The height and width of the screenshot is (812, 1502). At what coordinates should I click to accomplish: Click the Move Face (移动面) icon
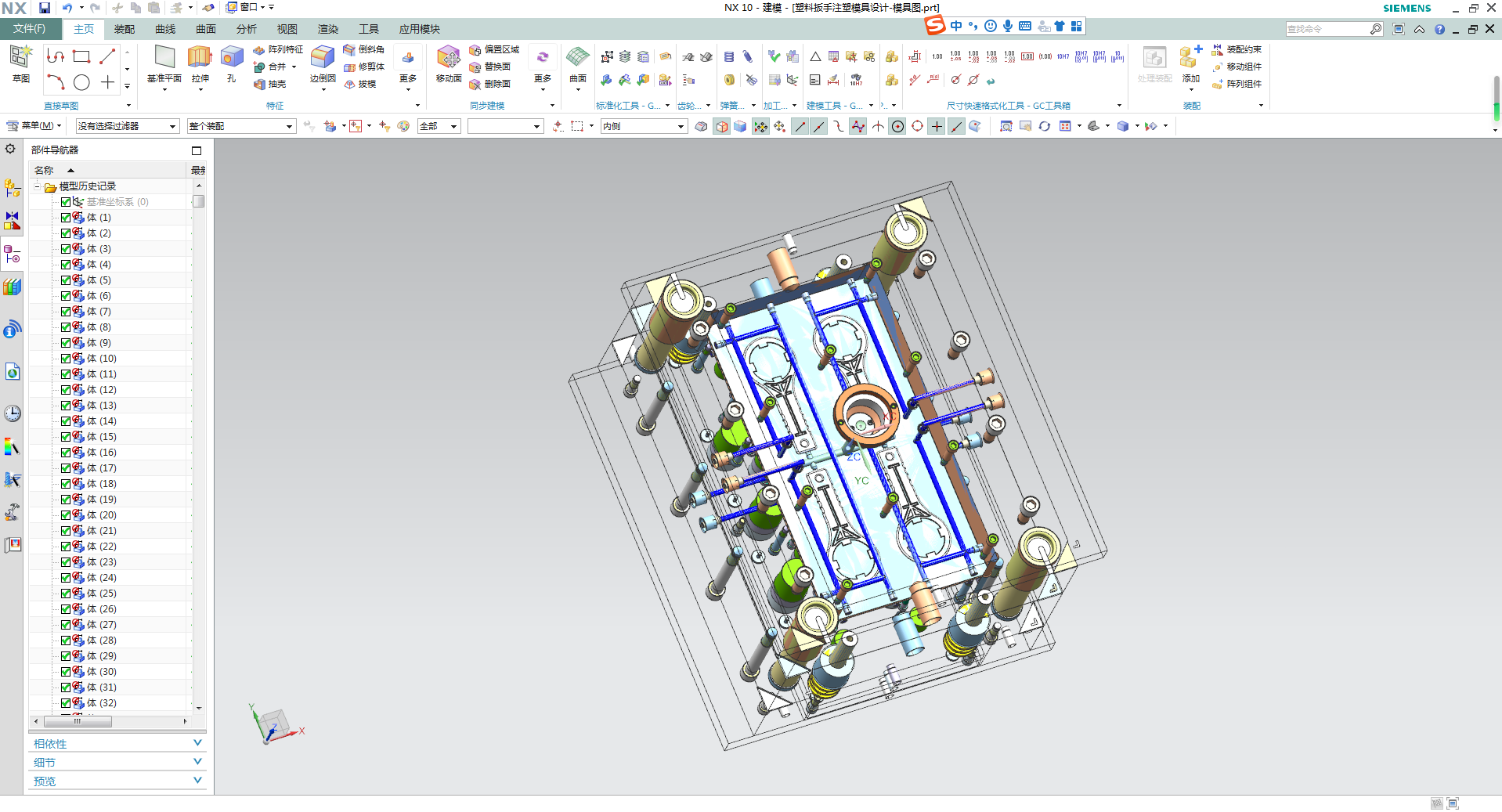[449, 57]
